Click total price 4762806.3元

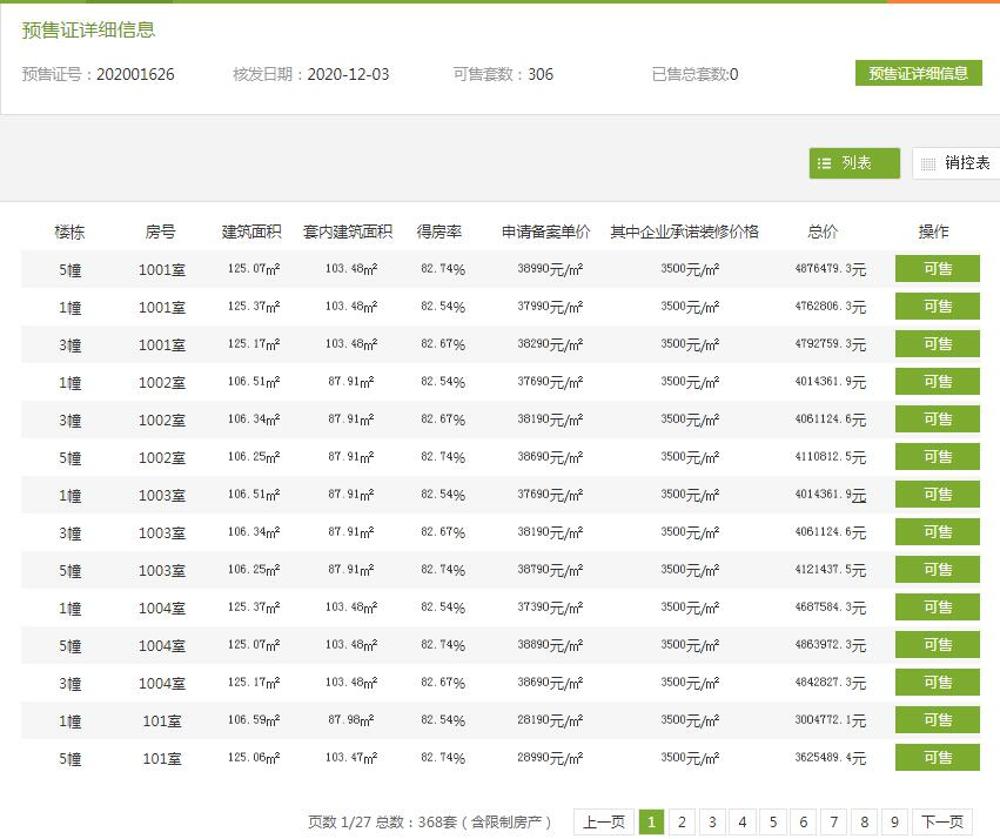[830, 307]
